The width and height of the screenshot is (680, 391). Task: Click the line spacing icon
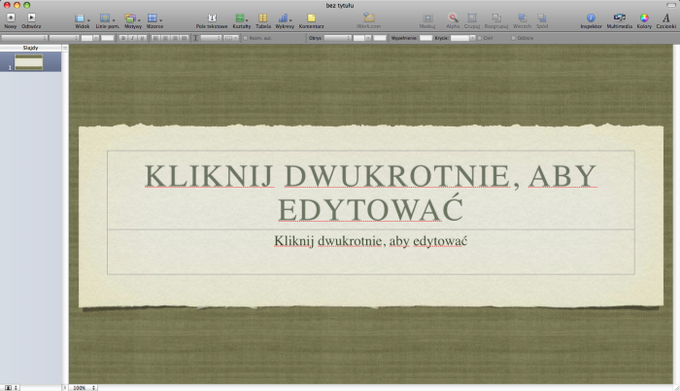(x=196, y=38)
